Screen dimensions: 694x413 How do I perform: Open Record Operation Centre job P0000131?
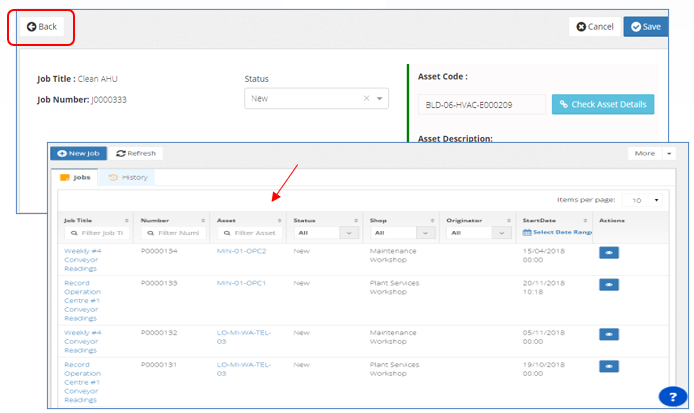pyautogui.click(x=82, y=382)
